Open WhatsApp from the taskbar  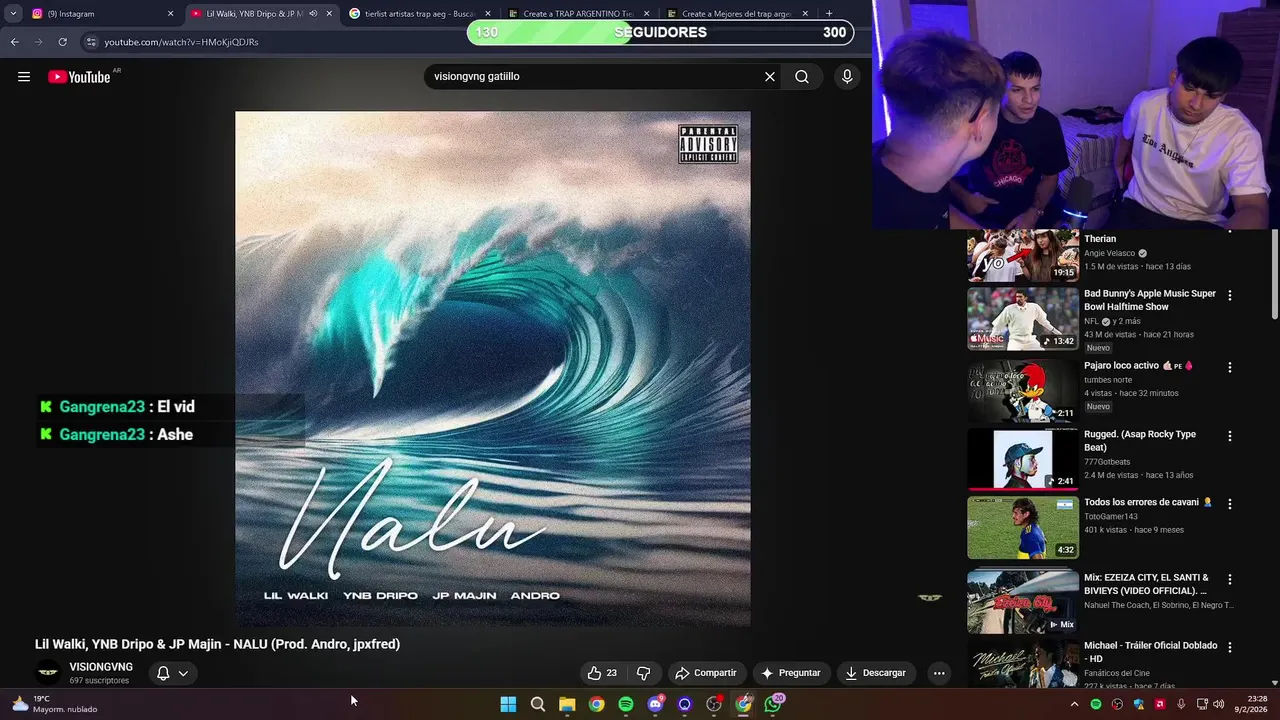[773, 704]
